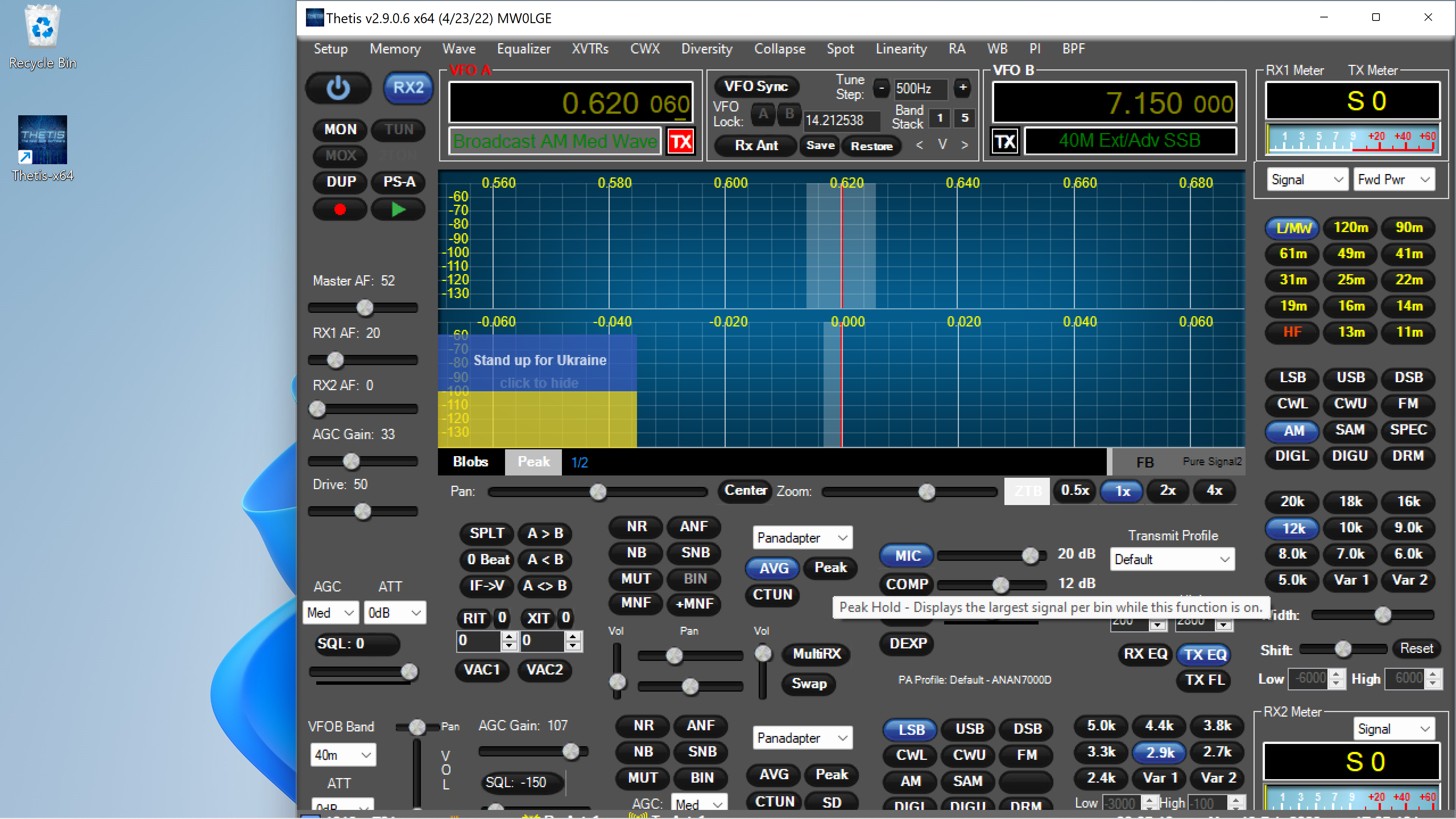This screenshot has height=819, width=1456.
Task: Click the VFO A frequency display
Action: coord(570,103)
